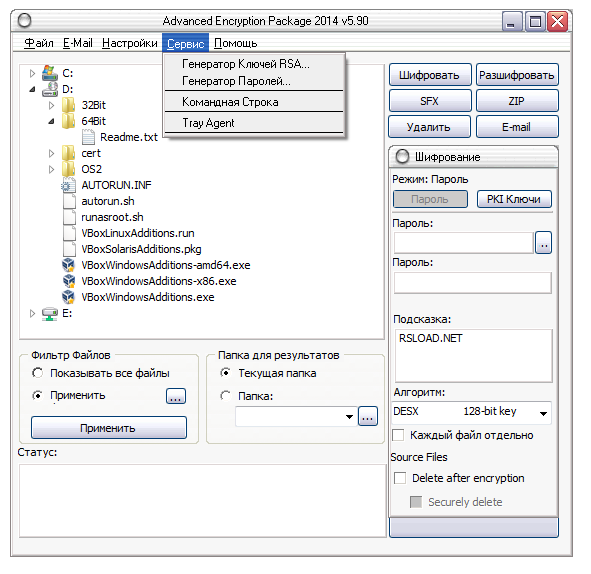Click browse button beside output folder combo

tap(368, 416)
